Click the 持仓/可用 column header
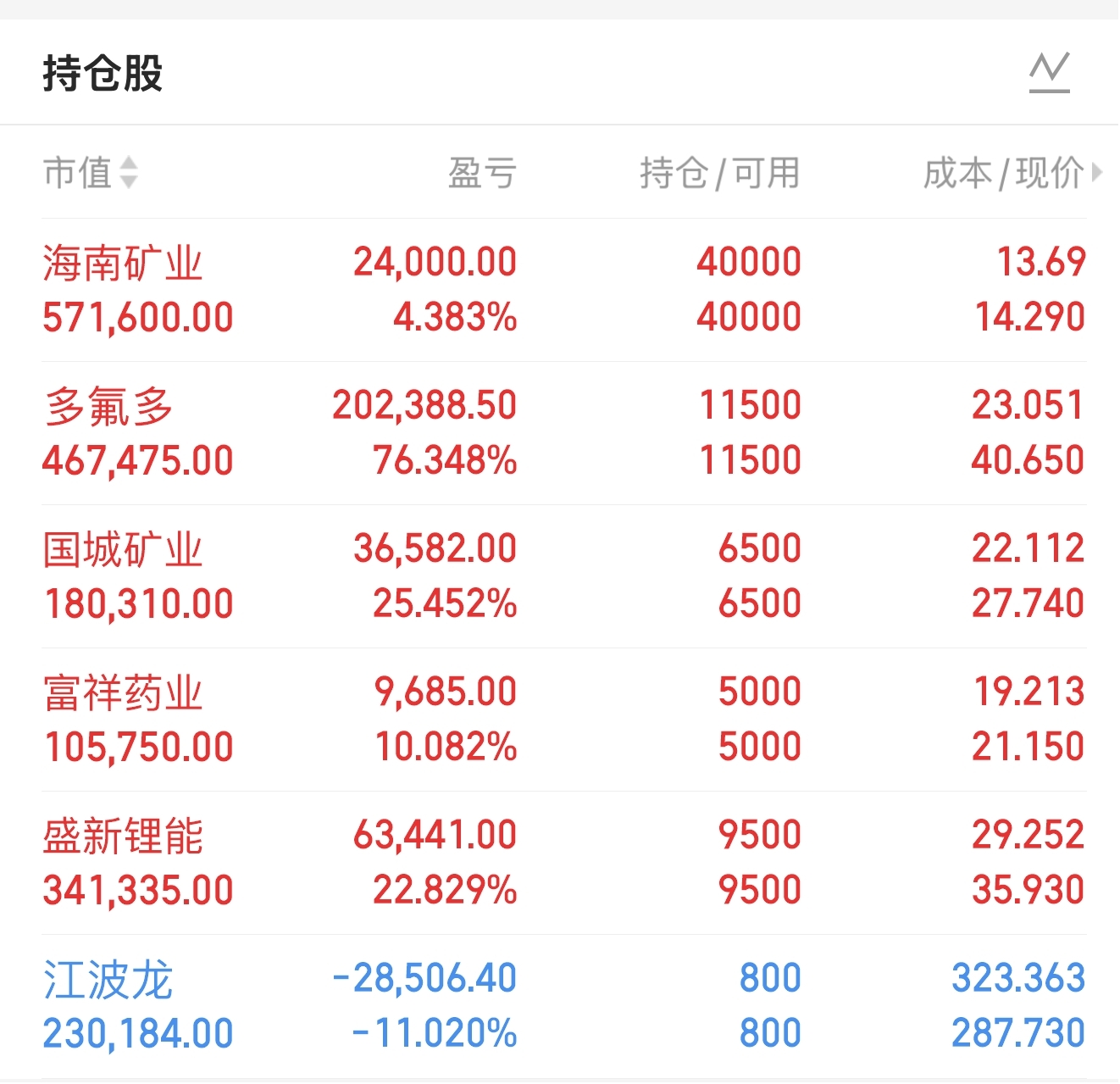 [719, 173]
